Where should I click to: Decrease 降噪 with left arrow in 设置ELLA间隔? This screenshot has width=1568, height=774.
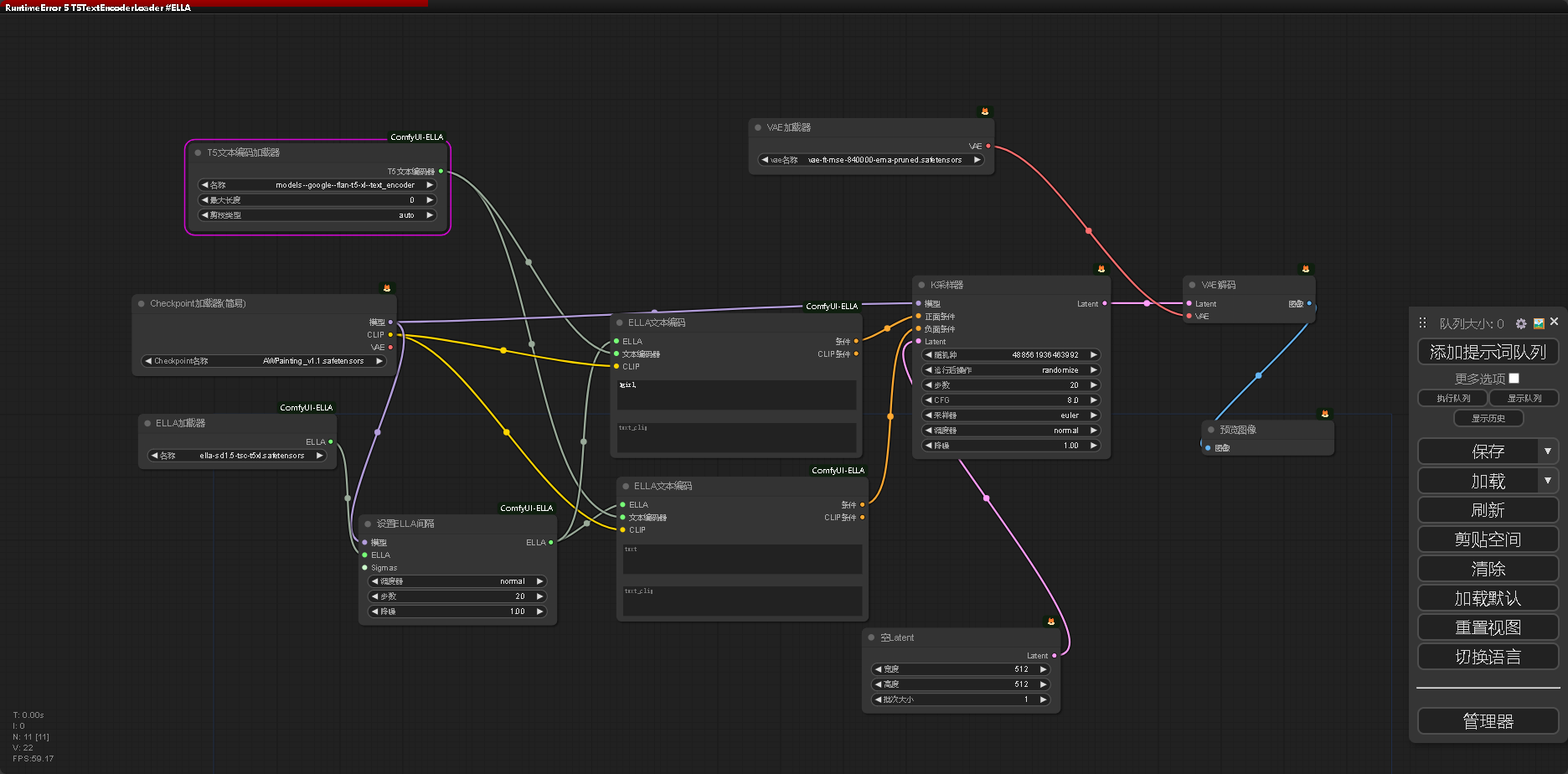coord(374,611)
